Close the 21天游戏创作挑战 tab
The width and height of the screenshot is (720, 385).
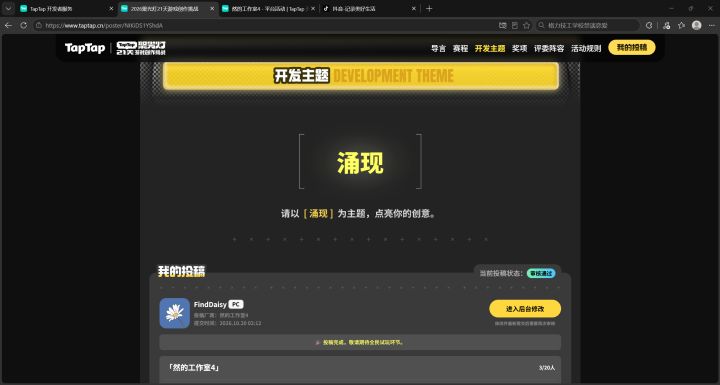pyautogui.click(x=212, y=9)
